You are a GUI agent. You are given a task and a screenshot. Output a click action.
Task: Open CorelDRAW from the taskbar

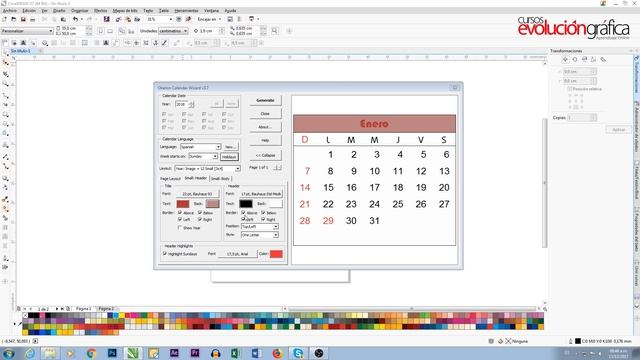(x=132, y=353)
